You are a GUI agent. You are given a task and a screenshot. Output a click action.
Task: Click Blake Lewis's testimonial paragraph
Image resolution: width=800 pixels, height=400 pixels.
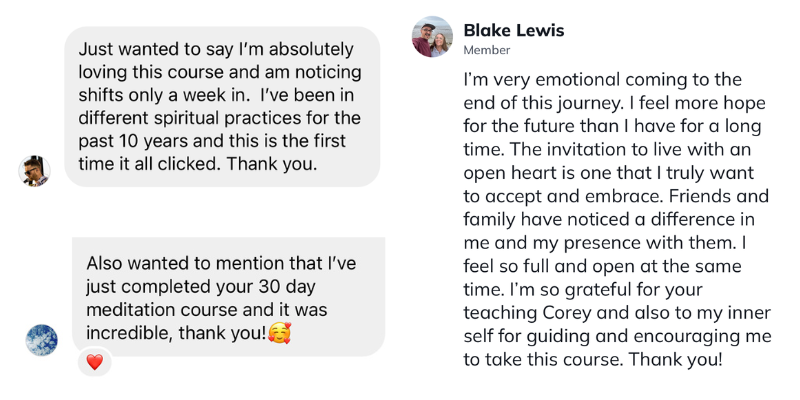point(612,217)
